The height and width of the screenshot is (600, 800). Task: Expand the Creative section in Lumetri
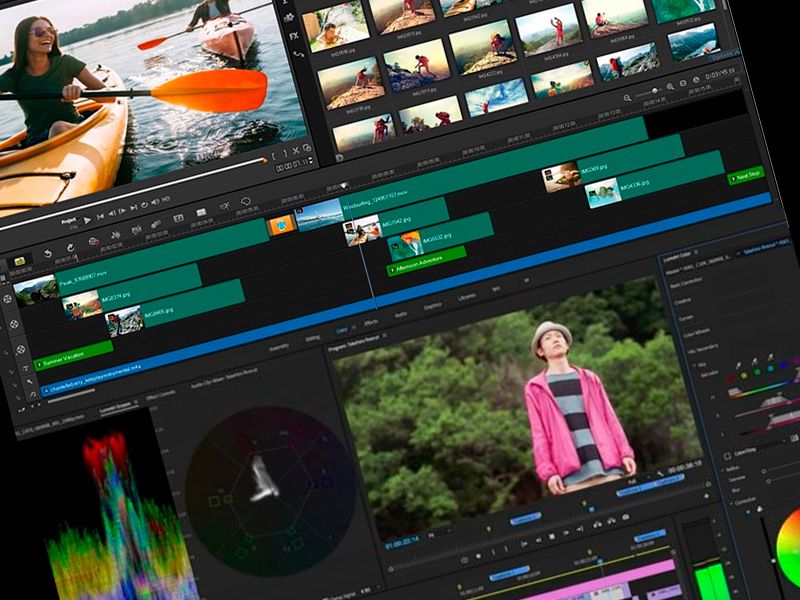coord(684,300)
